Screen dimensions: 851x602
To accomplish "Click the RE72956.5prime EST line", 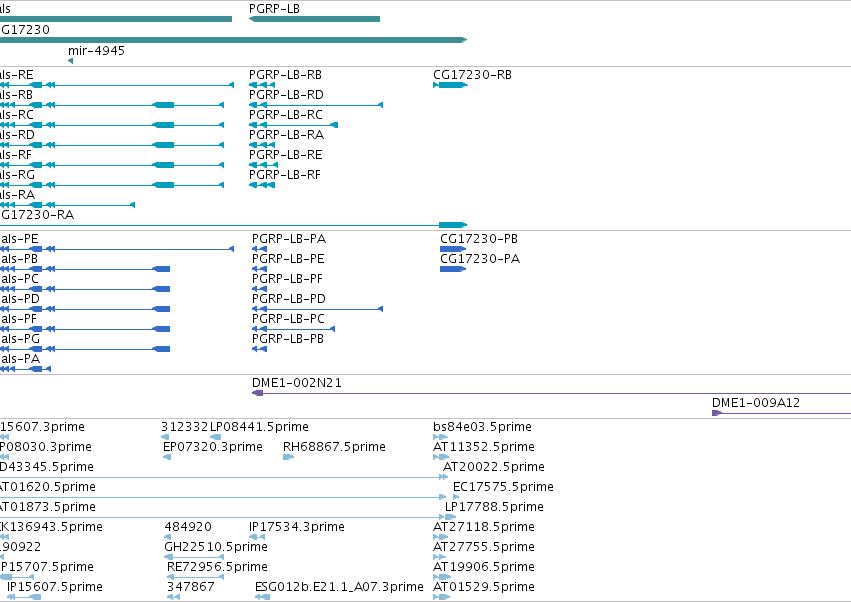I will 195,577.
